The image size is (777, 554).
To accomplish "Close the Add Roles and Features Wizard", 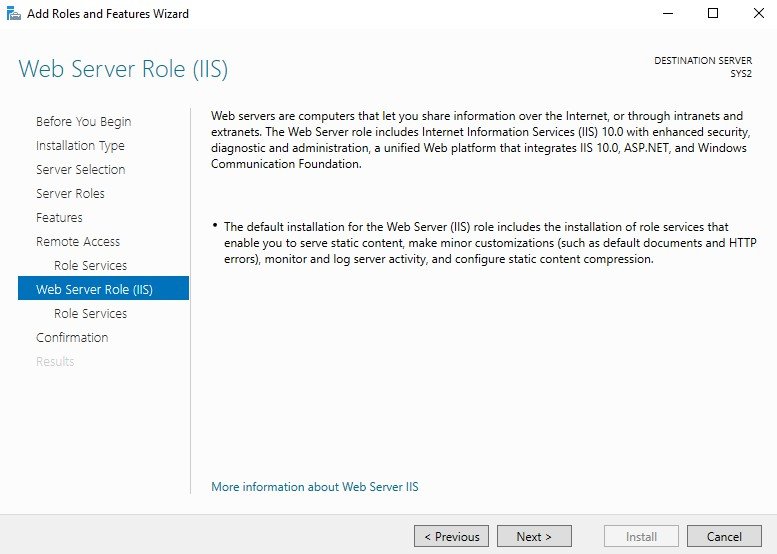I will point(758,13).
